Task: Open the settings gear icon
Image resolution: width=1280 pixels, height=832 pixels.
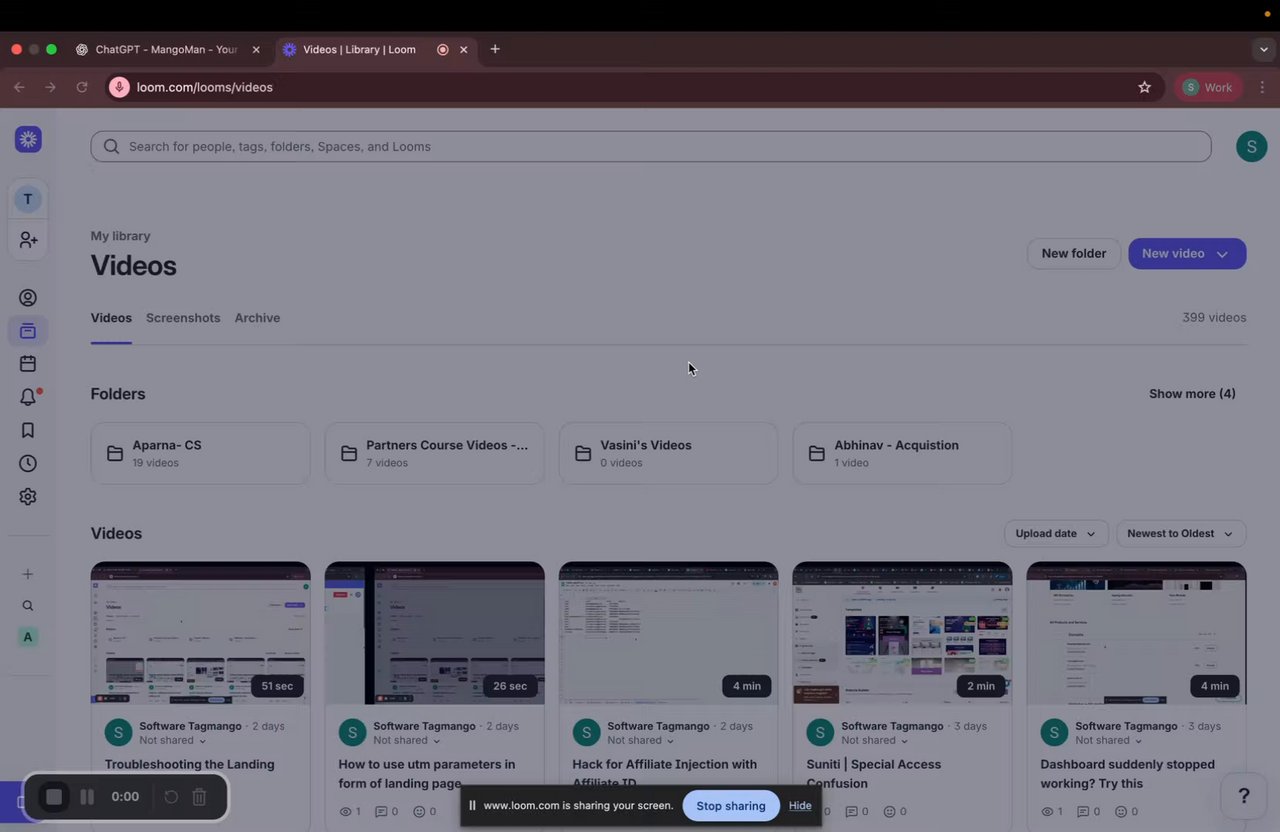Action: [x=28, y=497]
